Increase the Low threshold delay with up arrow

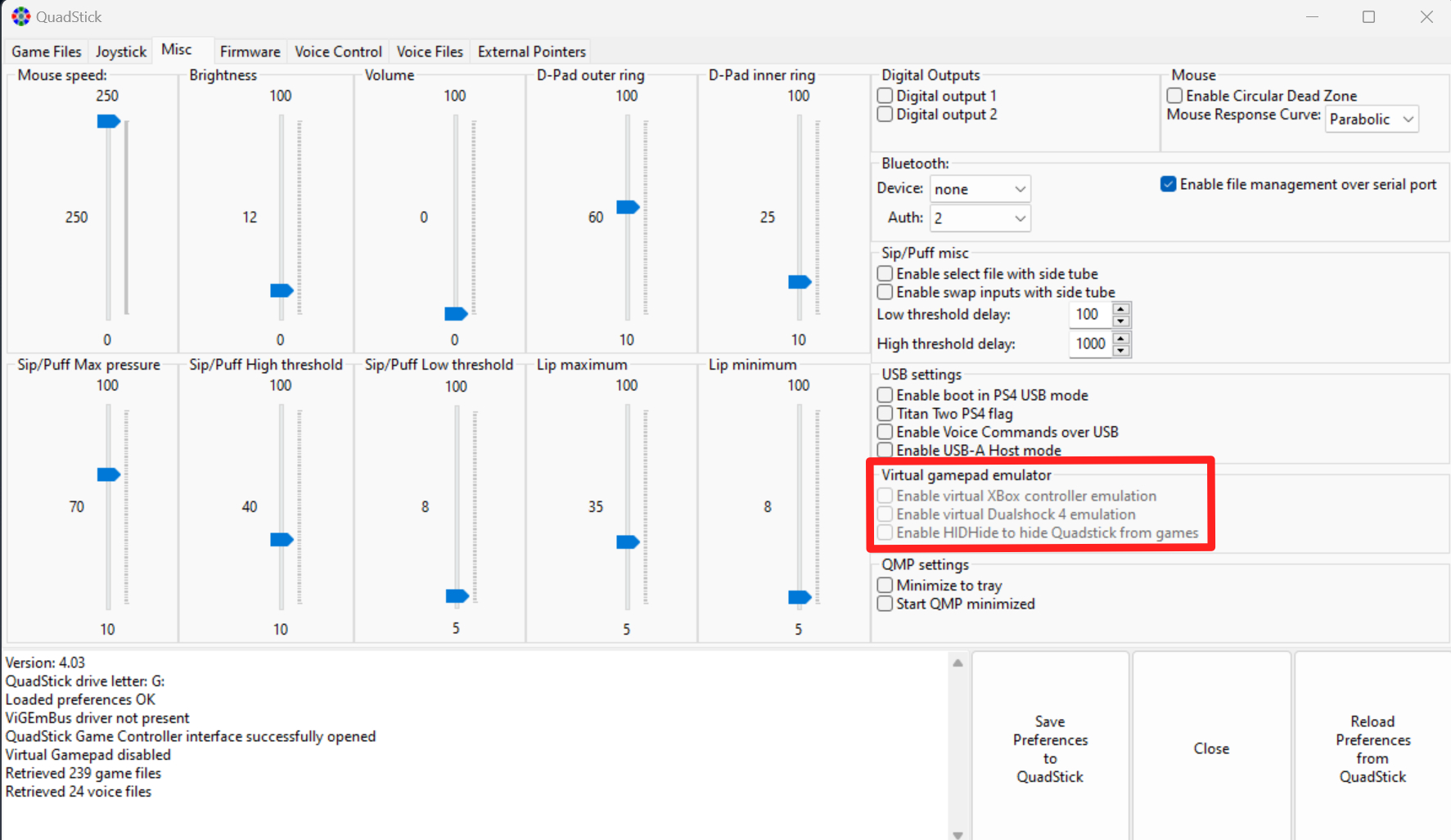click(x=1121, y=309)
